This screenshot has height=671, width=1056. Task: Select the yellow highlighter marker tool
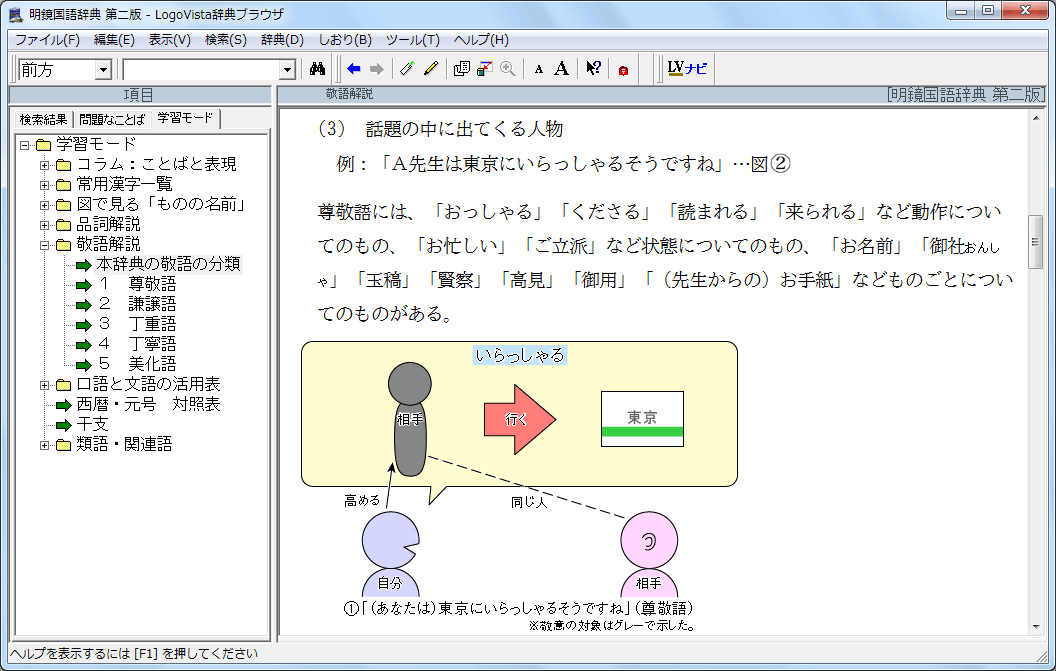tap(431, 69)
